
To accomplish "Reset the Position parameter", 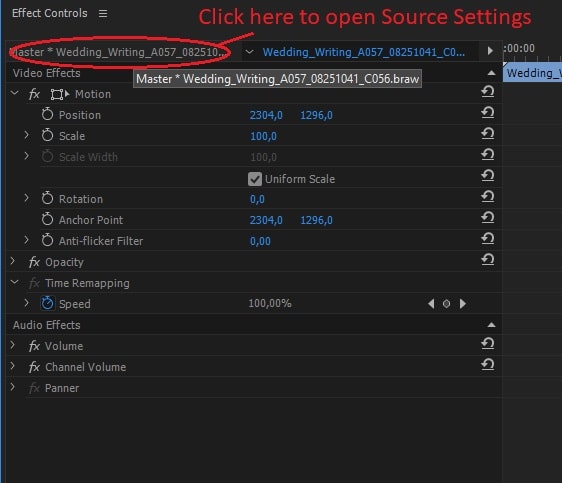I will [488, 113].
